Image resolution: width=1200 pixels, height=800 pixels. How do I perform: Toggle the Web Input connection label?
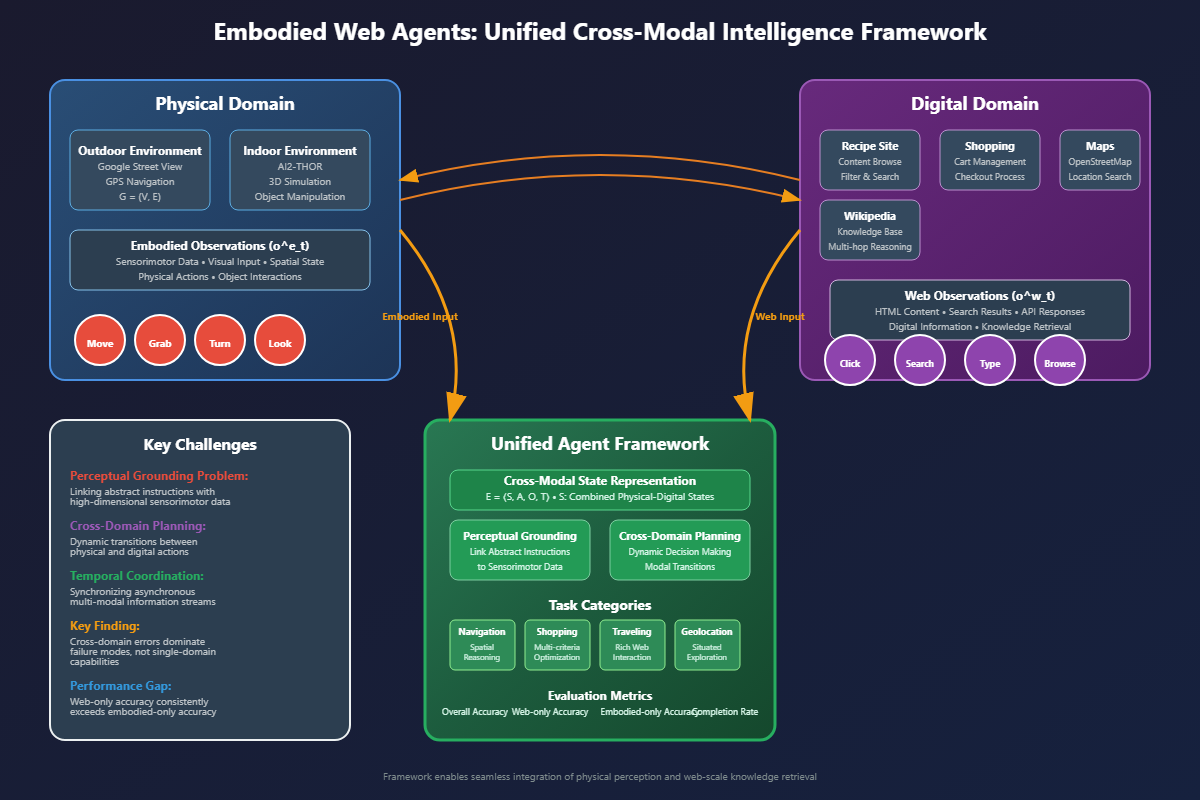tap(780, 316)
